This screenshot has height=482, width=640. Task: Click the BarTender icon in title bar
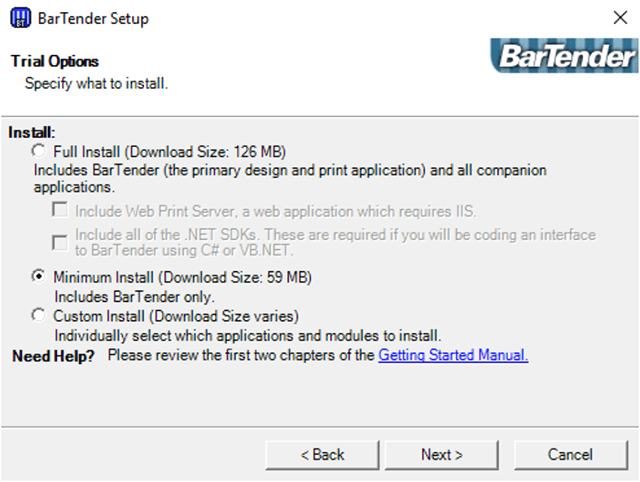click(x=18, y=17)
